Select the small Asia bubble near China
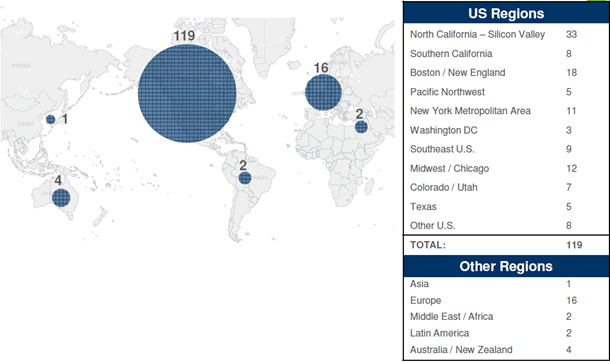The width and height of the screenshot is (610, 362). pyautogui.click(x=51, y=119)
